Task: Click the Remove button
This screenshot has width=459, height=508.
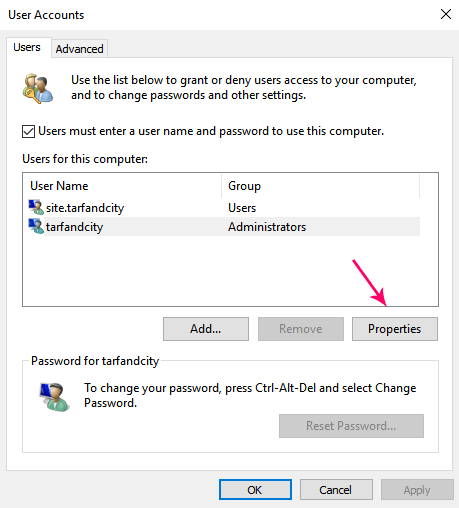Action: click(301, 329)
